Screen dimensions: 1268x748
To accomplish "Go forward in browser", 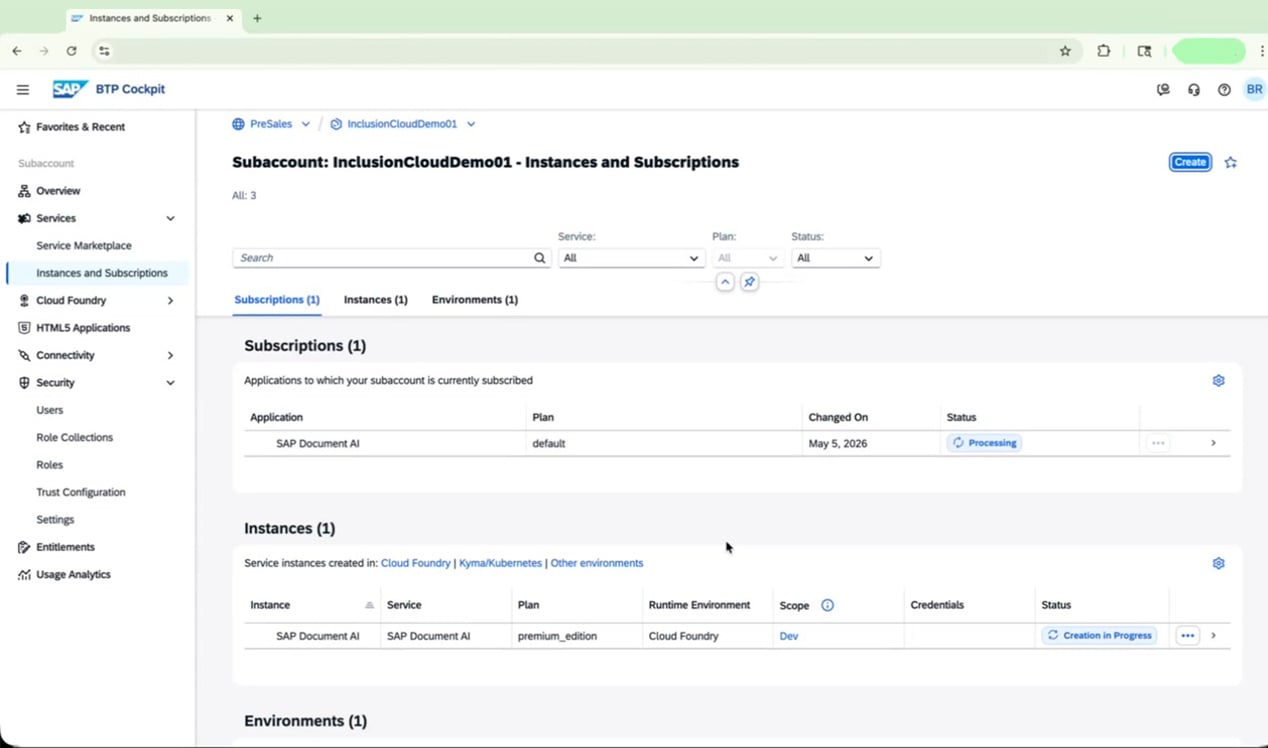I will pyautogui.click(x=44, y=51).
